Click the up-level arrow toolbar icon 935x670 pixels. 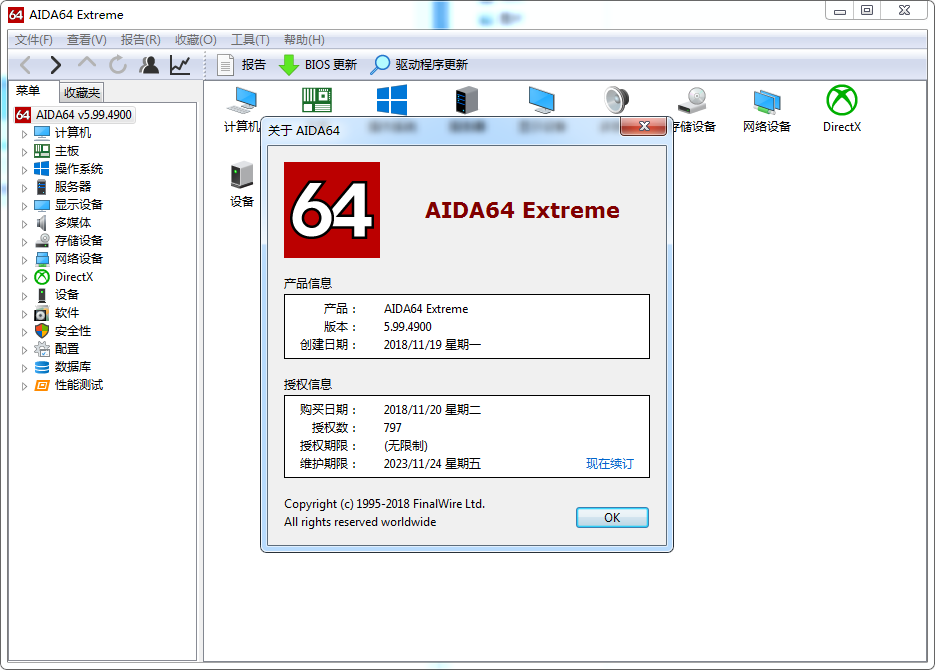[87, 63]
